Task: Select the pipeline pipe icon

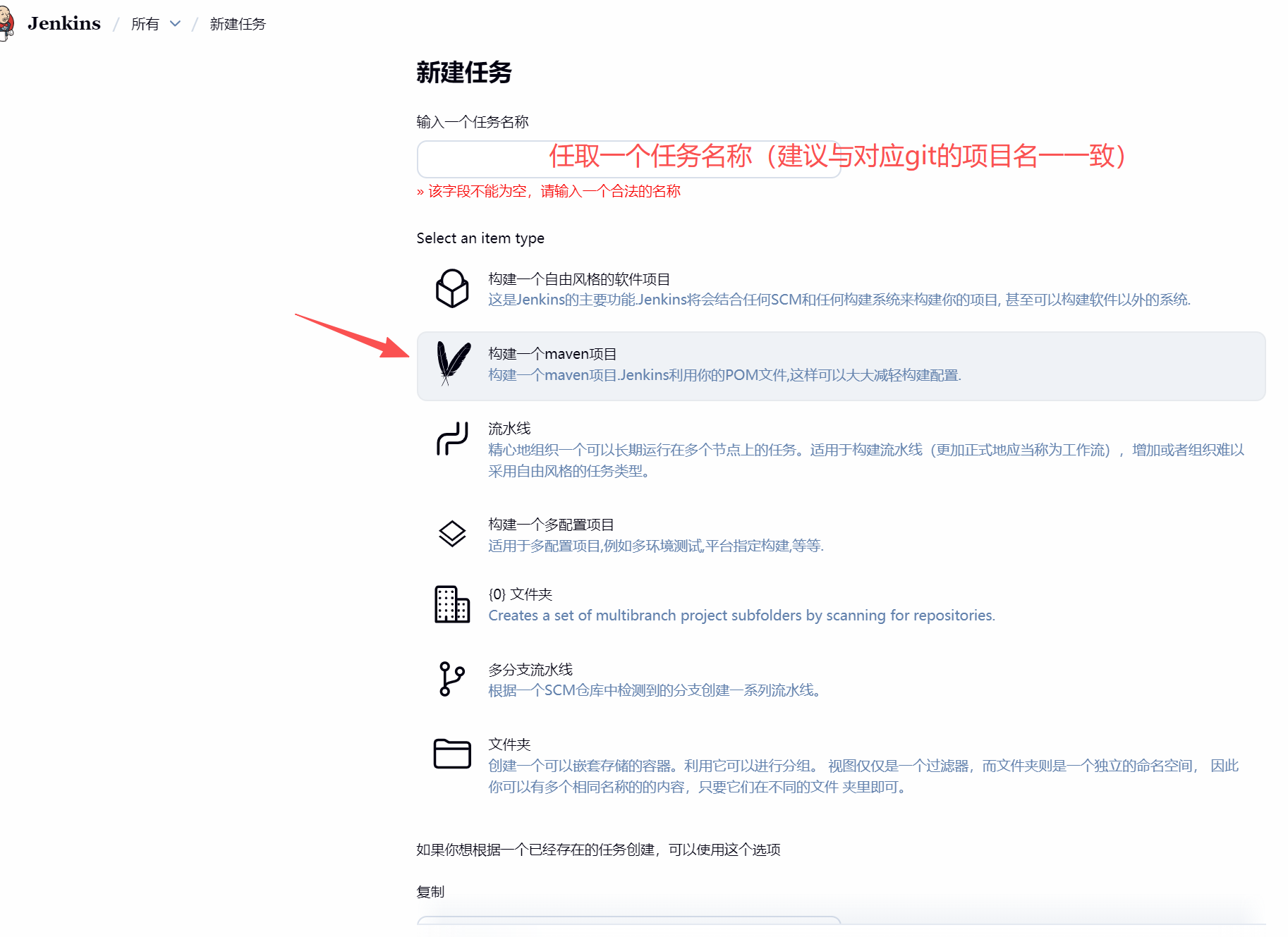Action: (452, 438)
